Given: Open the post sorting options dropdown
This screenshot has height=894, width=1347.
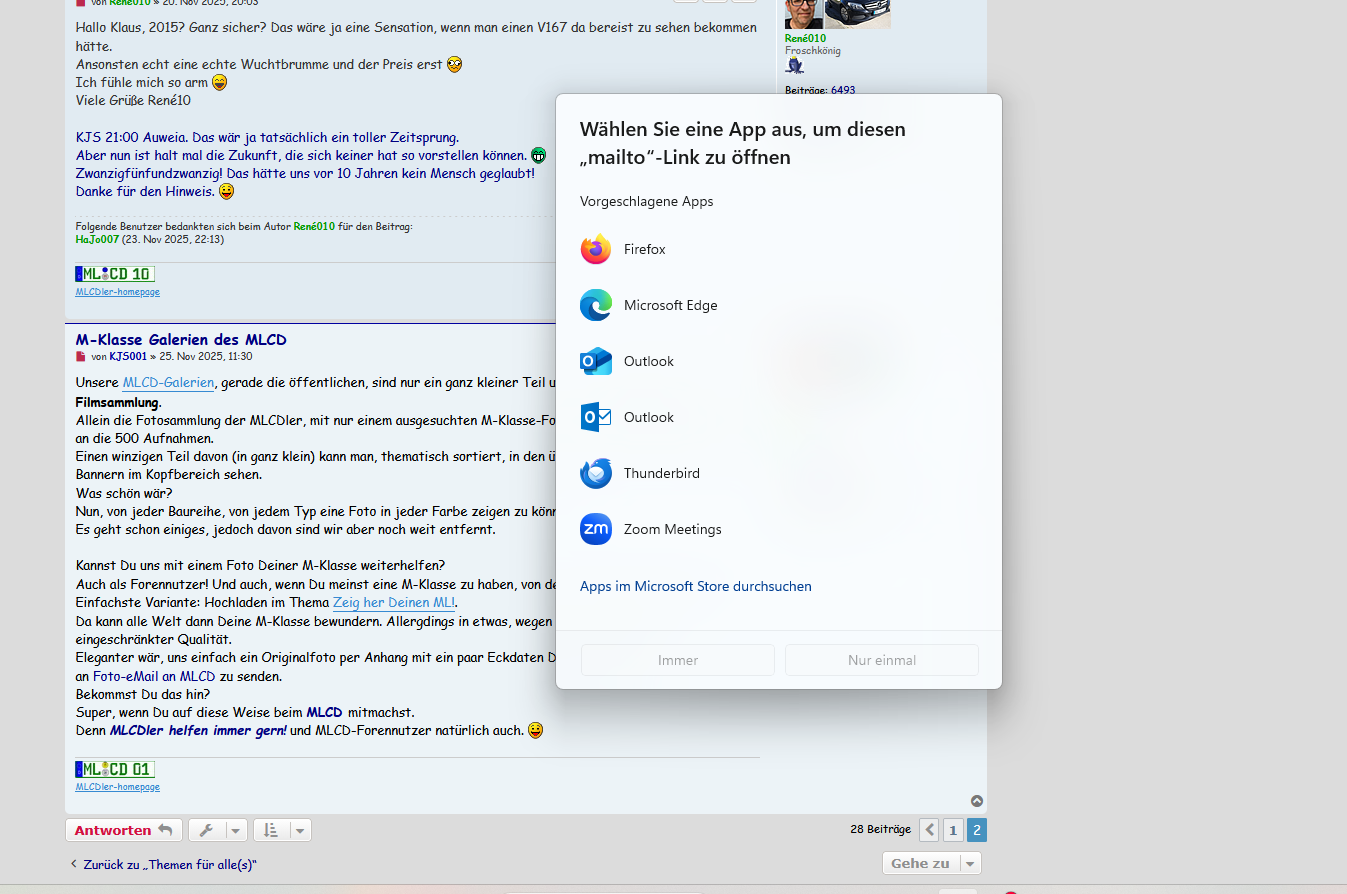Looking at the screenshot, I should click(282, 830).
